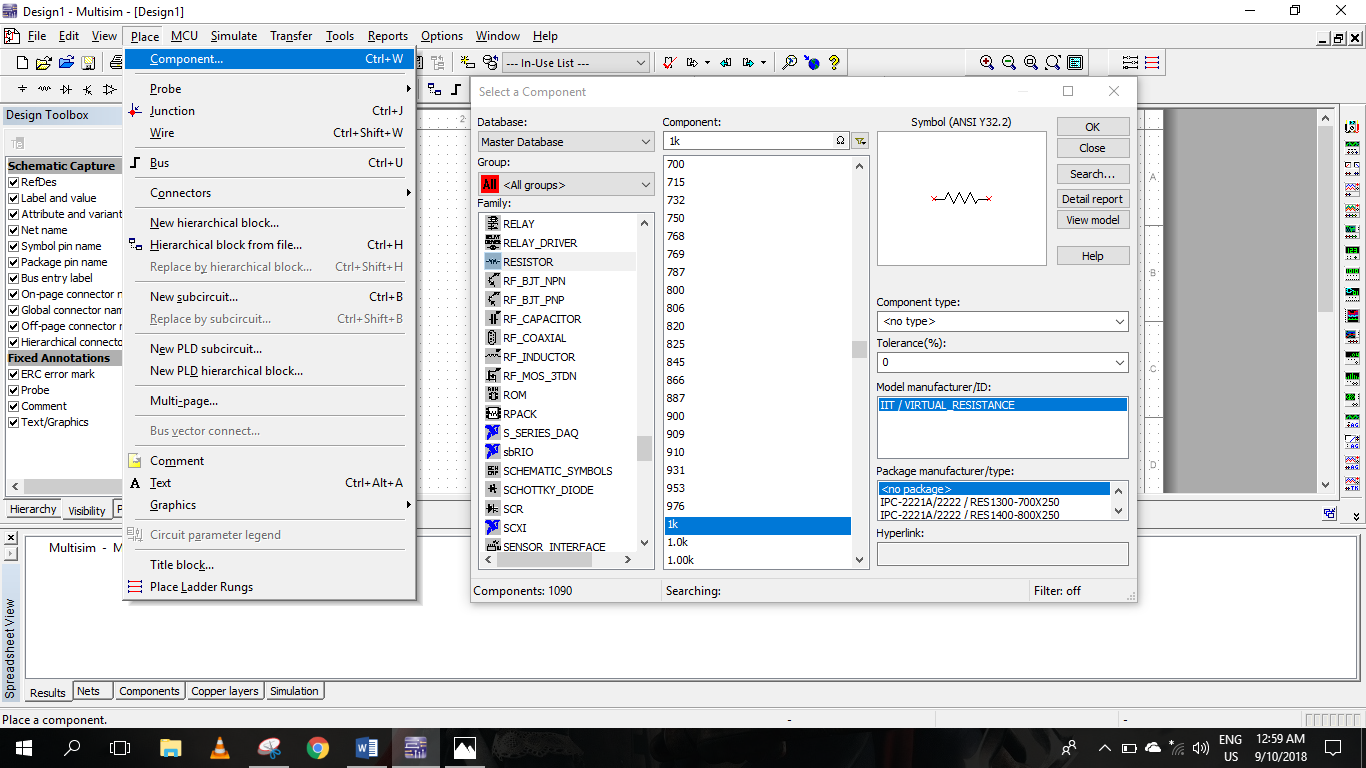The width and height of the screenshot is (1366, 768).
Task: Place a basic resistor component icon
Action: (44, 89)
